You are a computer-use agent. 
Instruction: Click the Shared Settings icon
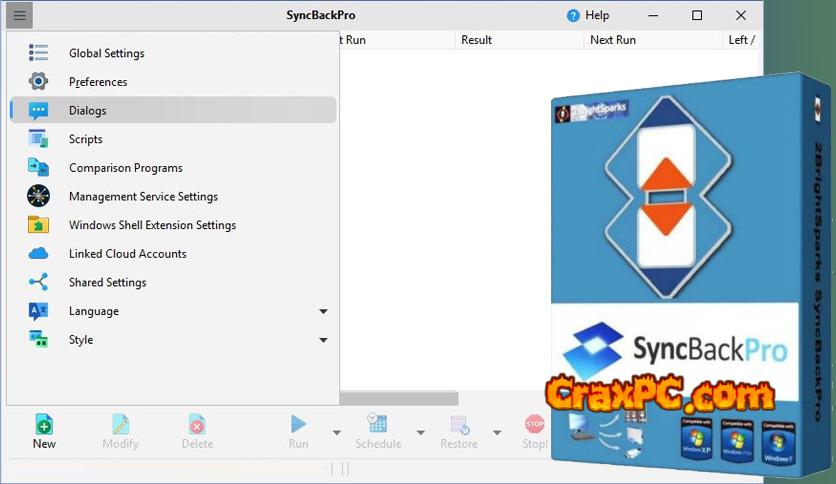38,282
